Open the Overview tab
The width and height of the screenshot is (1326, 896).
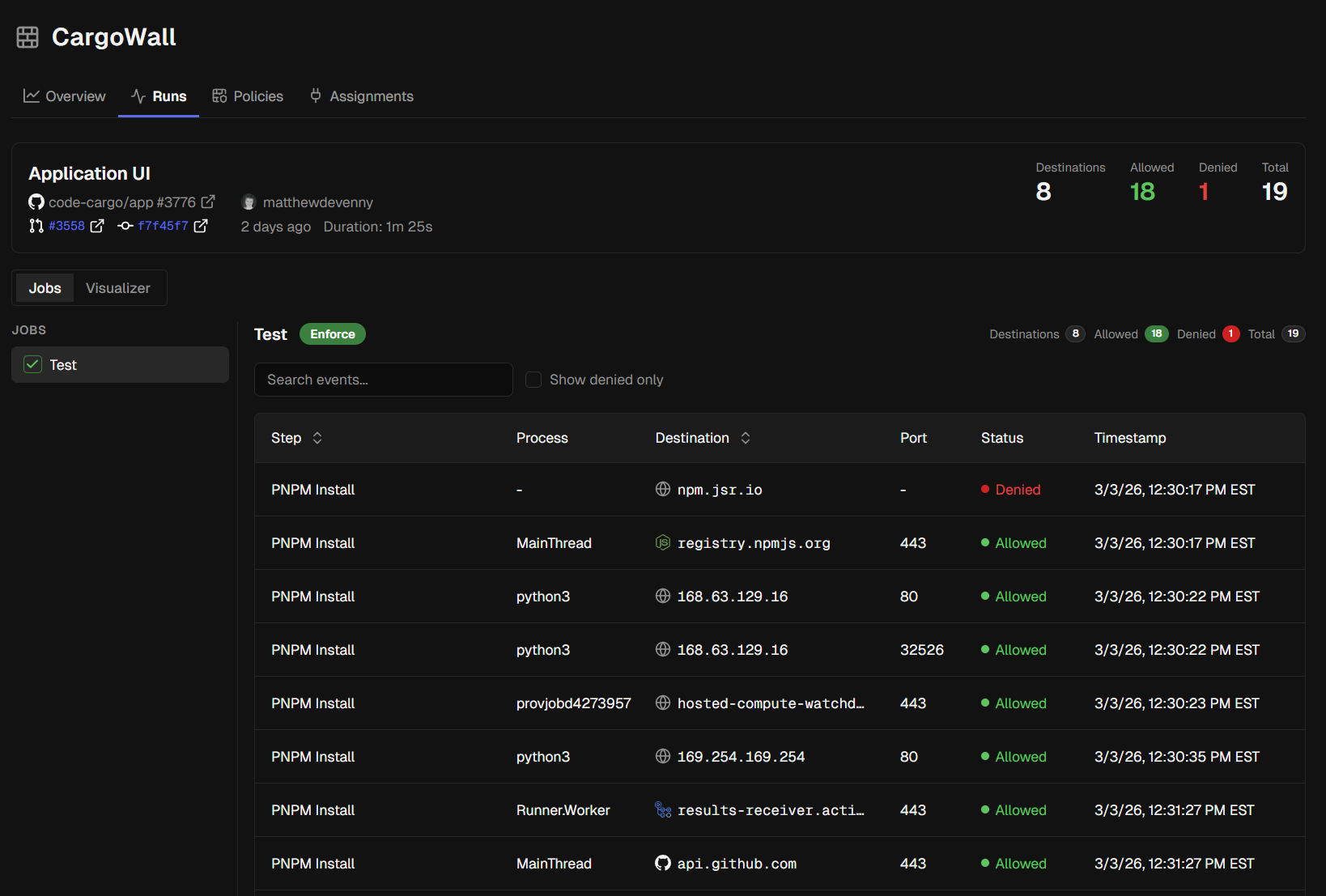click(x=65, y=96)
